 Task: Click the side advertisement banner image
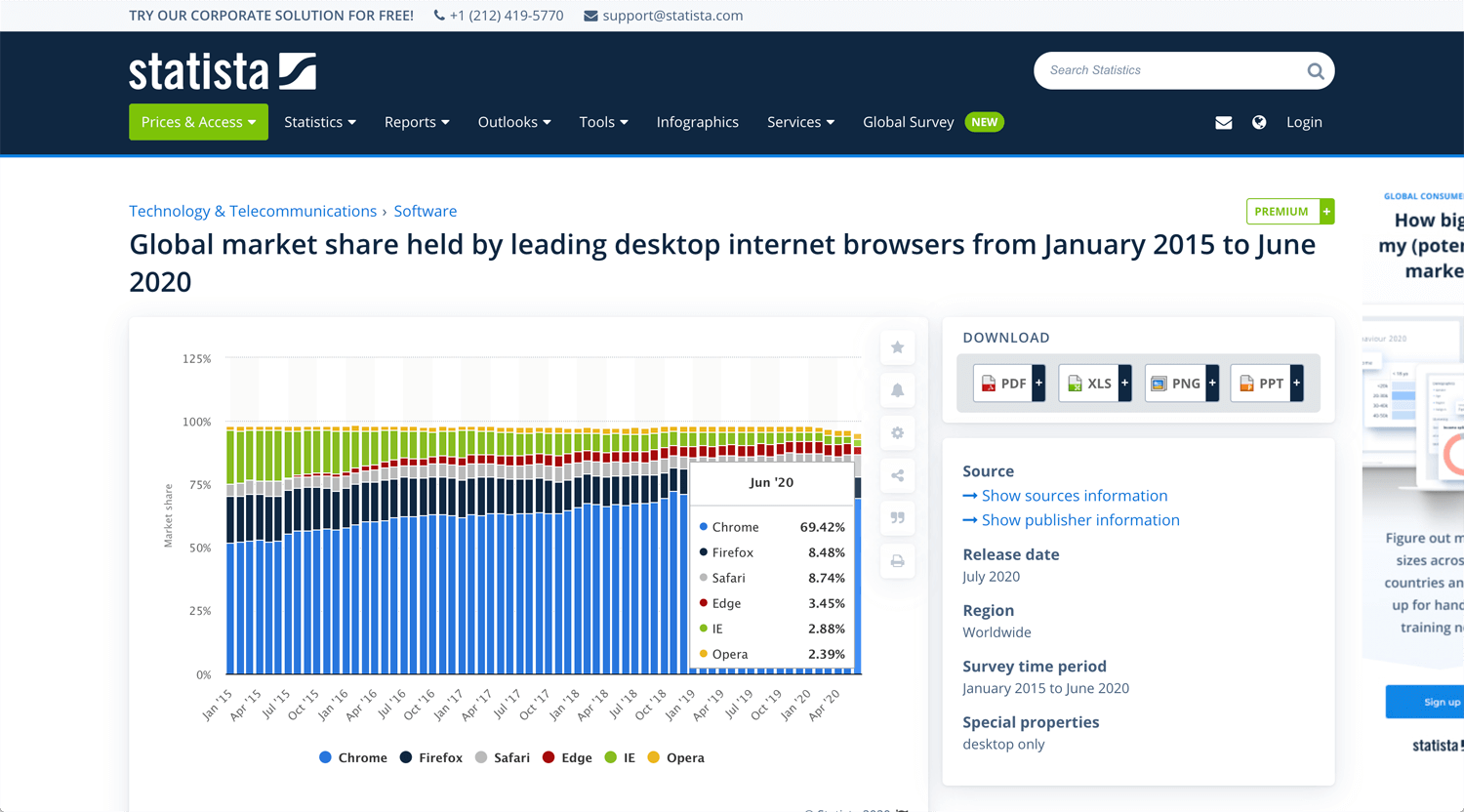(x=1413, y=478)
